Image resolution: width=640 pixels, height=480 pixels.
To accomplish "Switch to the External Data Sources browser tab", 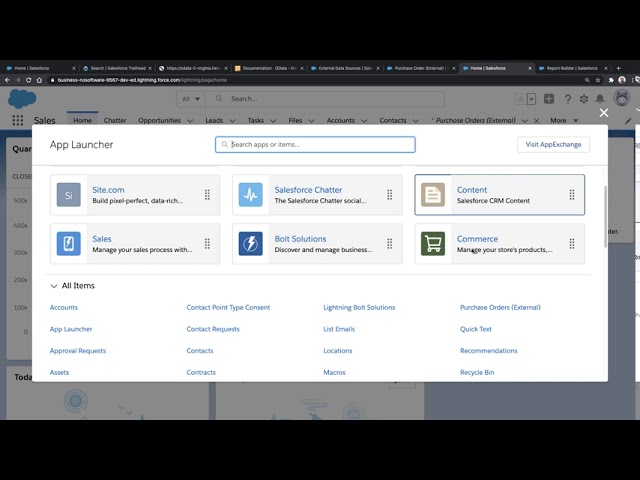I will click(344, 68).
